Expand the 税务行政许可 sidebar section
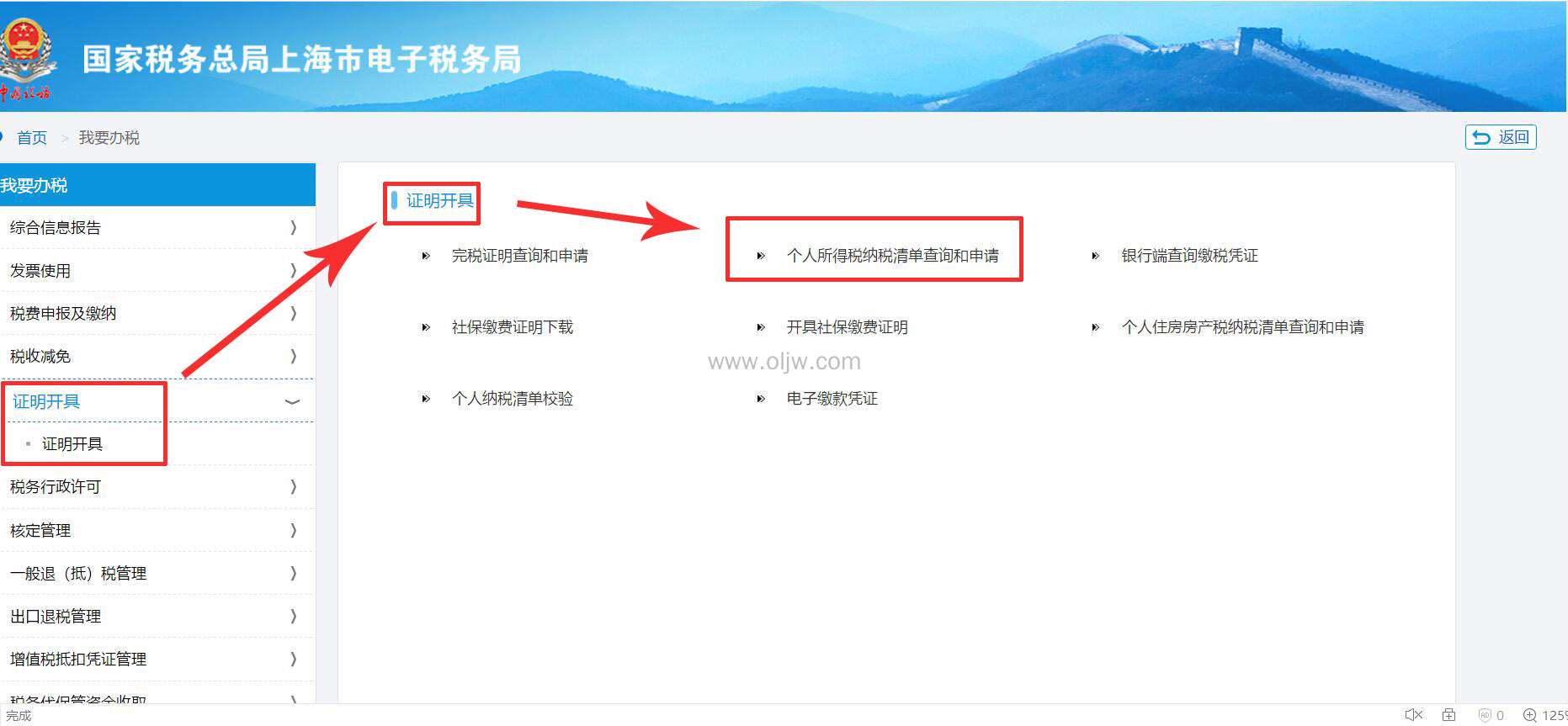The height and width of the screenshot is (726, 1568). [293, 486]
